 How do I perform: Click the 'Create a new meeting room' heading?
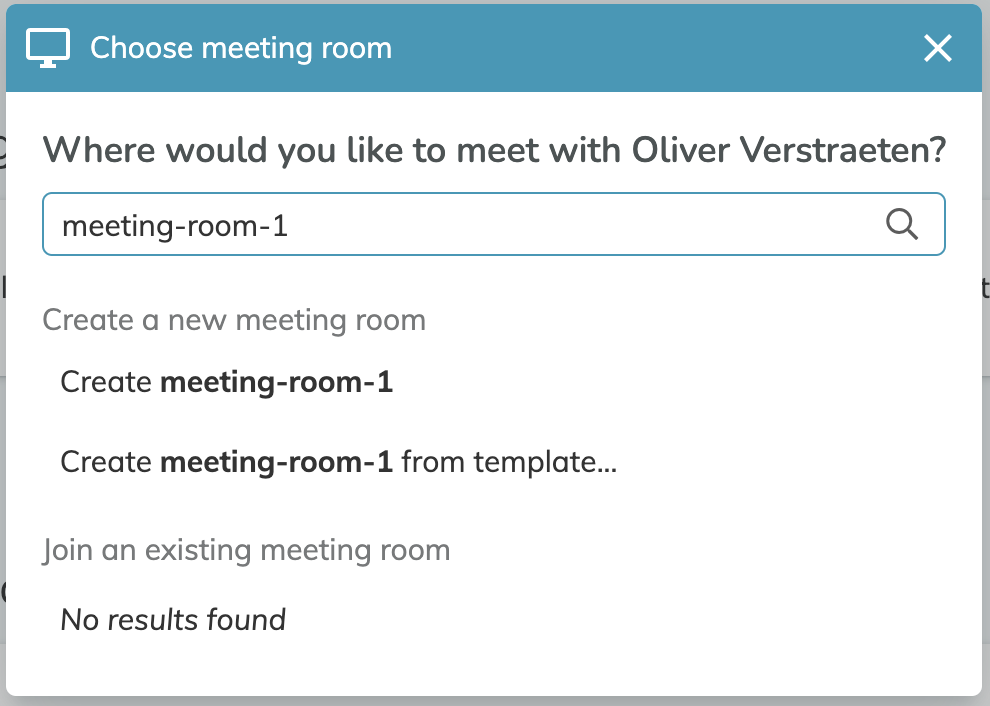pos(234,320)
